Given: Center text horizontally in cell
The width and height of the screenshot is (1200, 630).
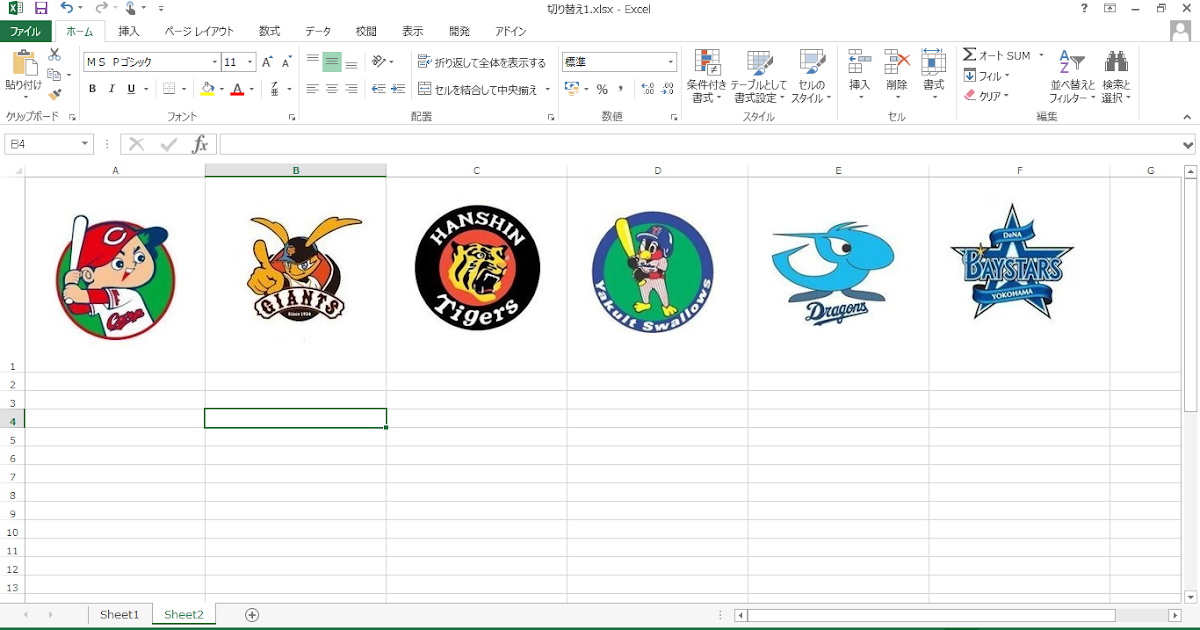Looking at the screenshot, I should pyautogui.click(x=332, y=89).
